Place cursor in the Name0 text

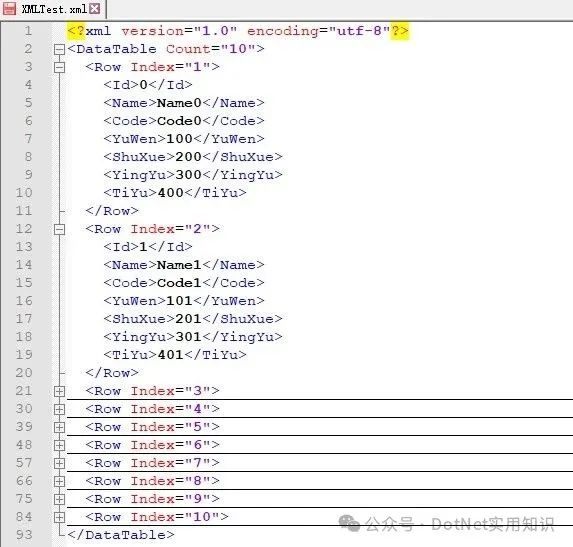[179, 103]
